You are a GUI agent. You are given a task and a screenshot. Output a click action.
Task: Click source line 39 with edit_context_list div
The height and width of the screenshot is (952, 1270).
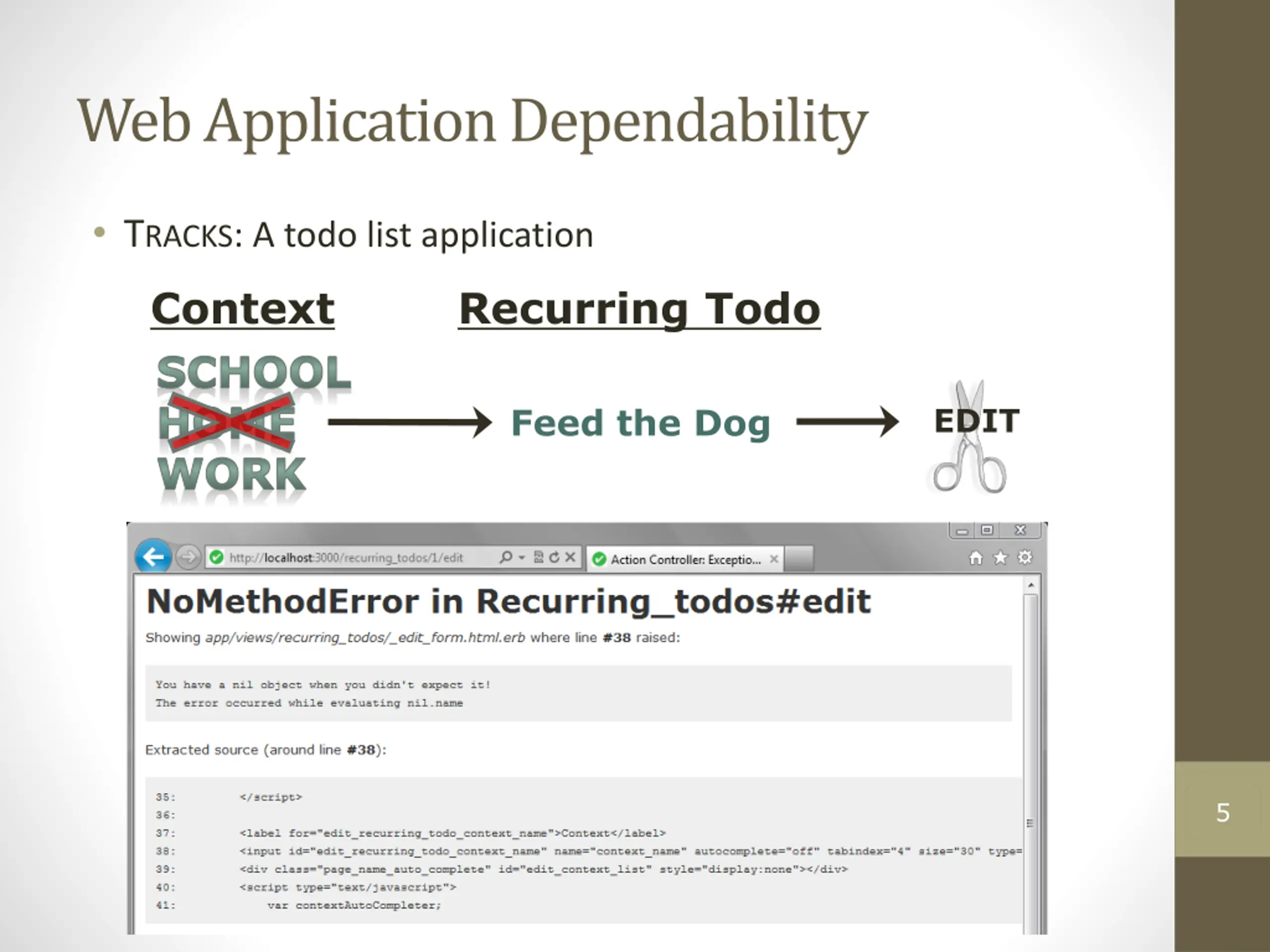pos(501,869)
